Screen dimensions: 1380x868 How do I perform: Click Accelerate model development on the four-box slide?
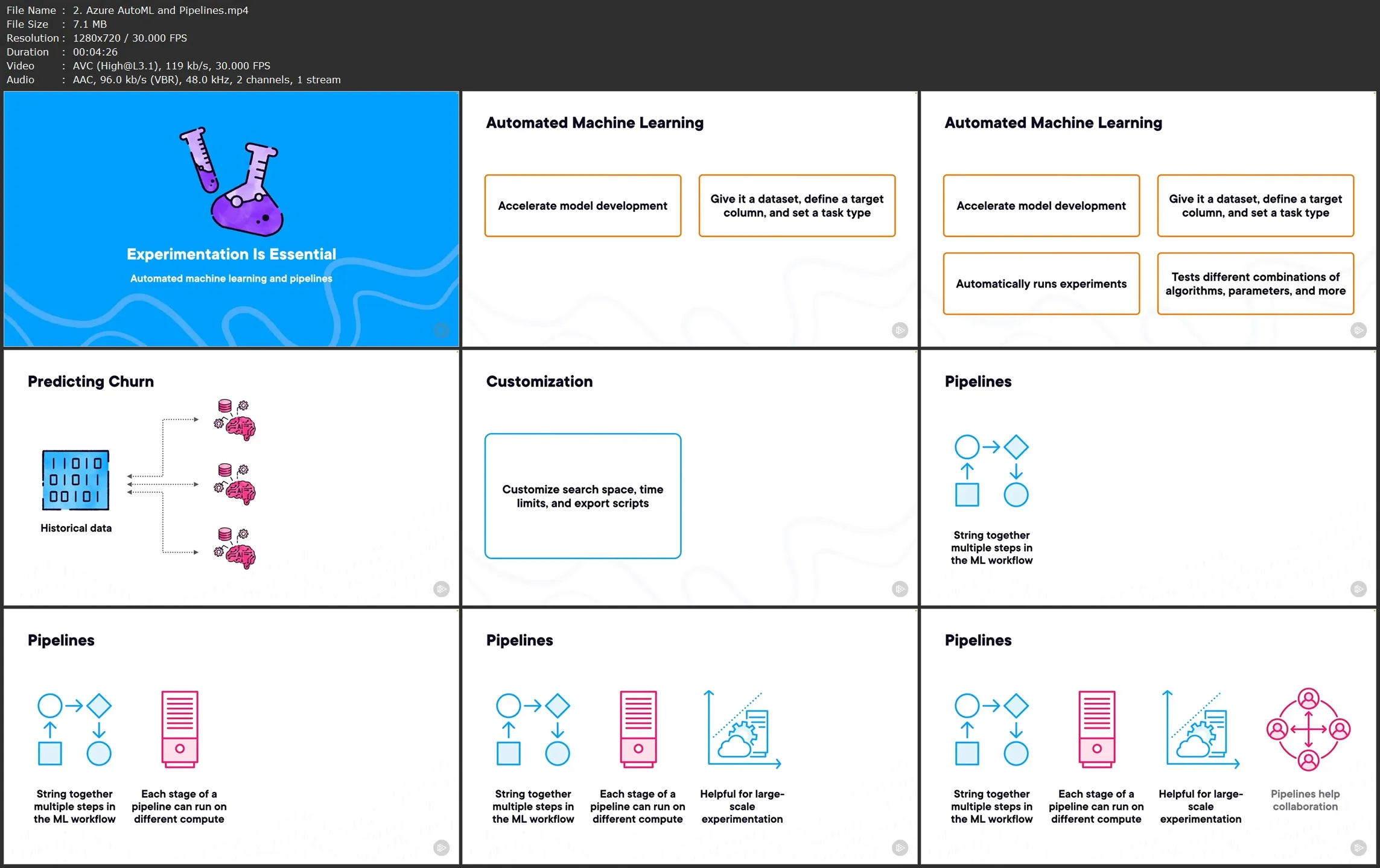tap(1041, 206)
